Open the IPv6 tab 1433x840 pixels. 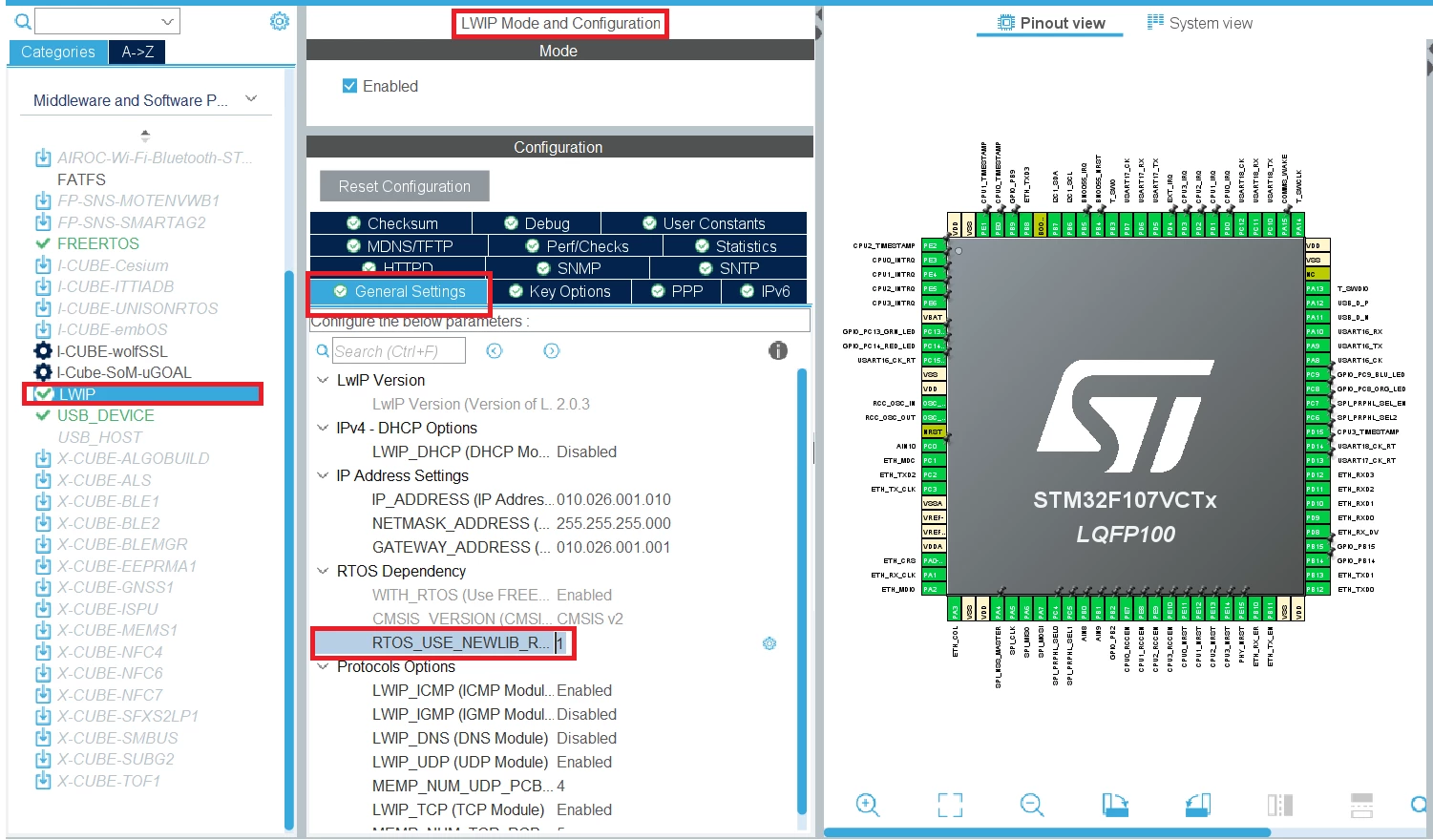(x=765, y=291)
